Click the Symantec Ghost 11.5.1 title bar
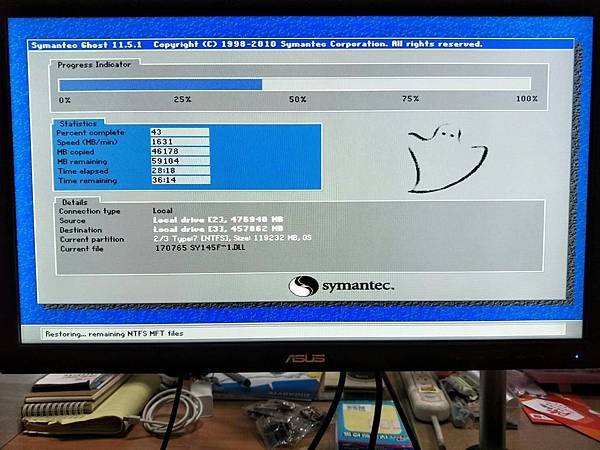Viewport: 600px width, 450px height. pyautogui.click(x=300, y=44)
